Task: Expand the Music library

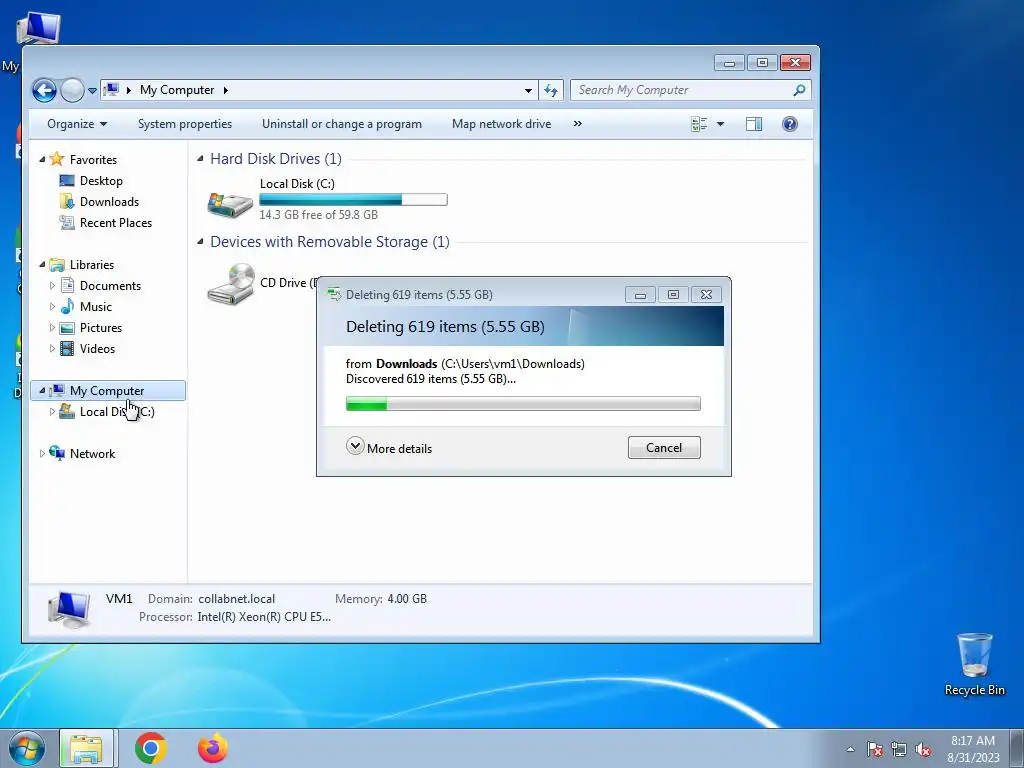Action: (x=52, y=306)
